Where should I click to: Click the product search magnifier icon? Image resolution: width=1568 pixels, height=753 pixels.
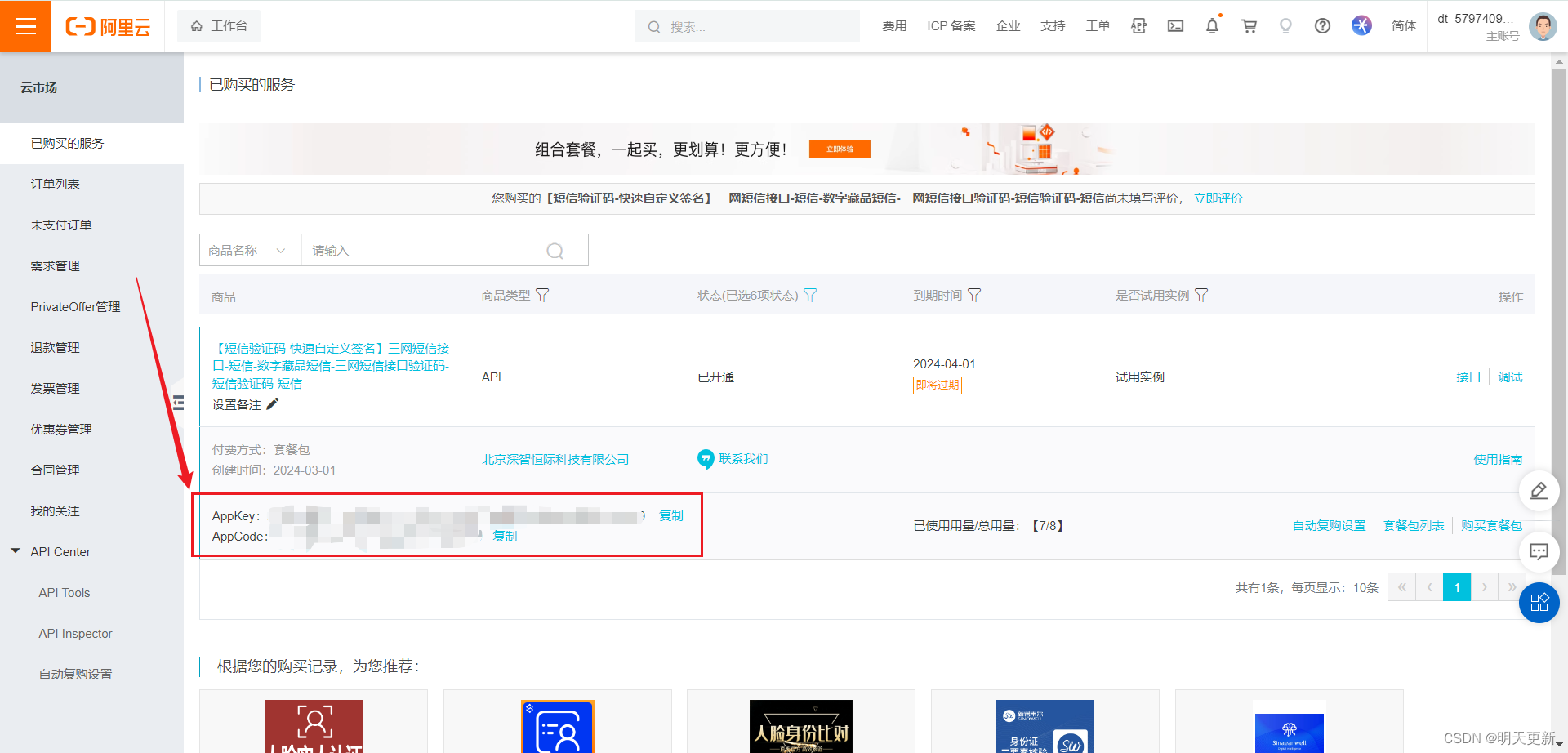coord(555,251)
